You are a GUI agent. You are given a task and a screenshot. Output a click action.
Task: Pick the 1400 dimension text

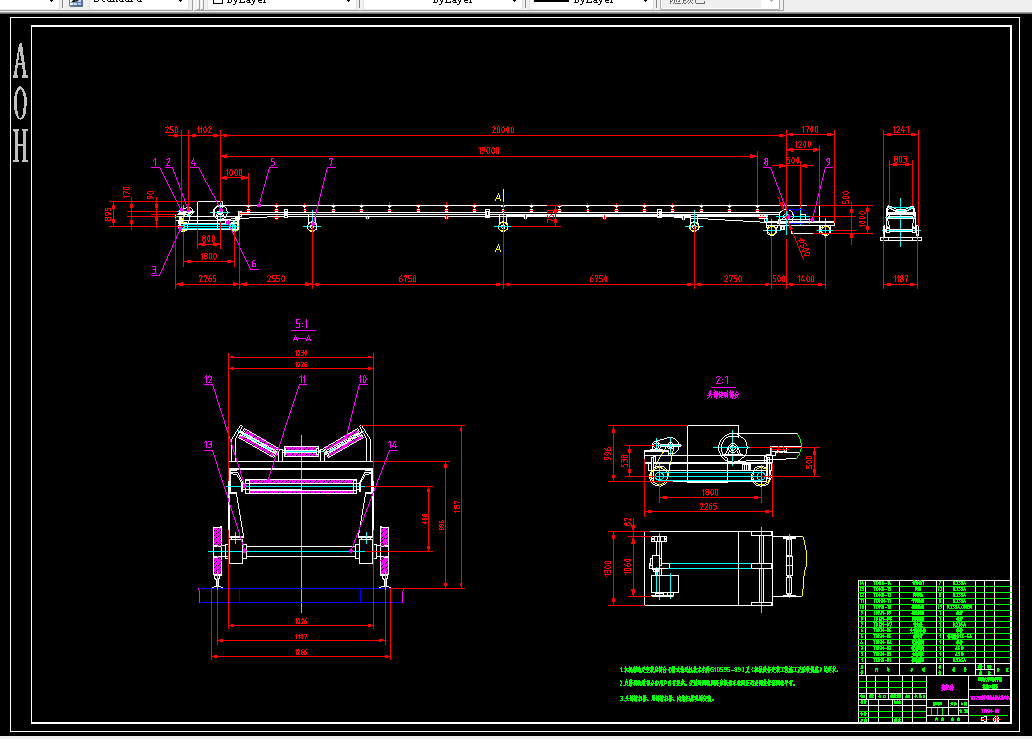point(806,279)
